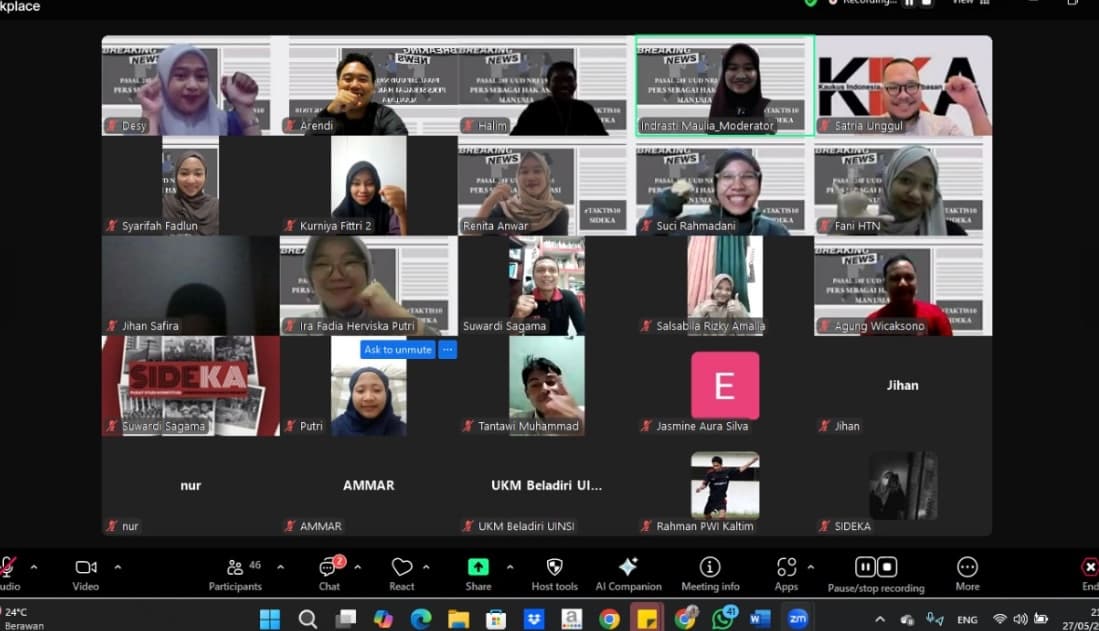Image resolution: width=1099 pixels, height=631 pixels.
Task: Launch AI Companion
Action: coord(628,569)
